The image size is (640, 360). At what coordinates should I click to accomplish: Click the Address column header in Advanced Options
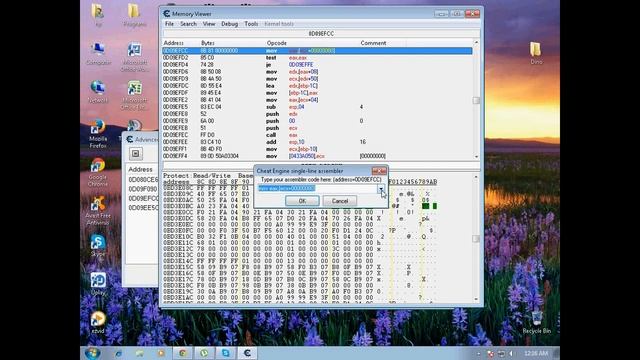(140, 169)
